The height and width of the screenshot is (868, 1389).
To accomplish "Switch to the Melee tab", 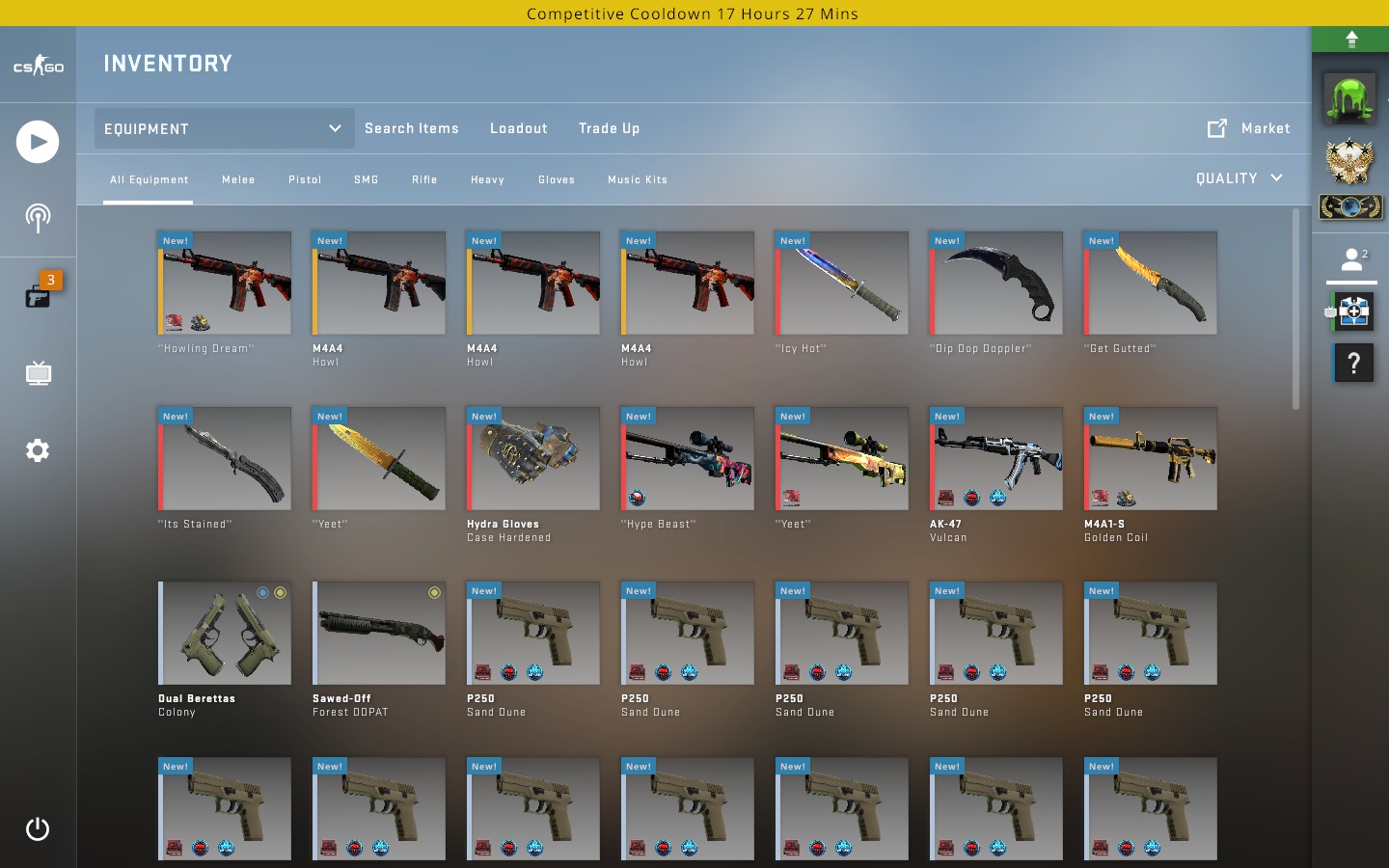I will [238, 180].
